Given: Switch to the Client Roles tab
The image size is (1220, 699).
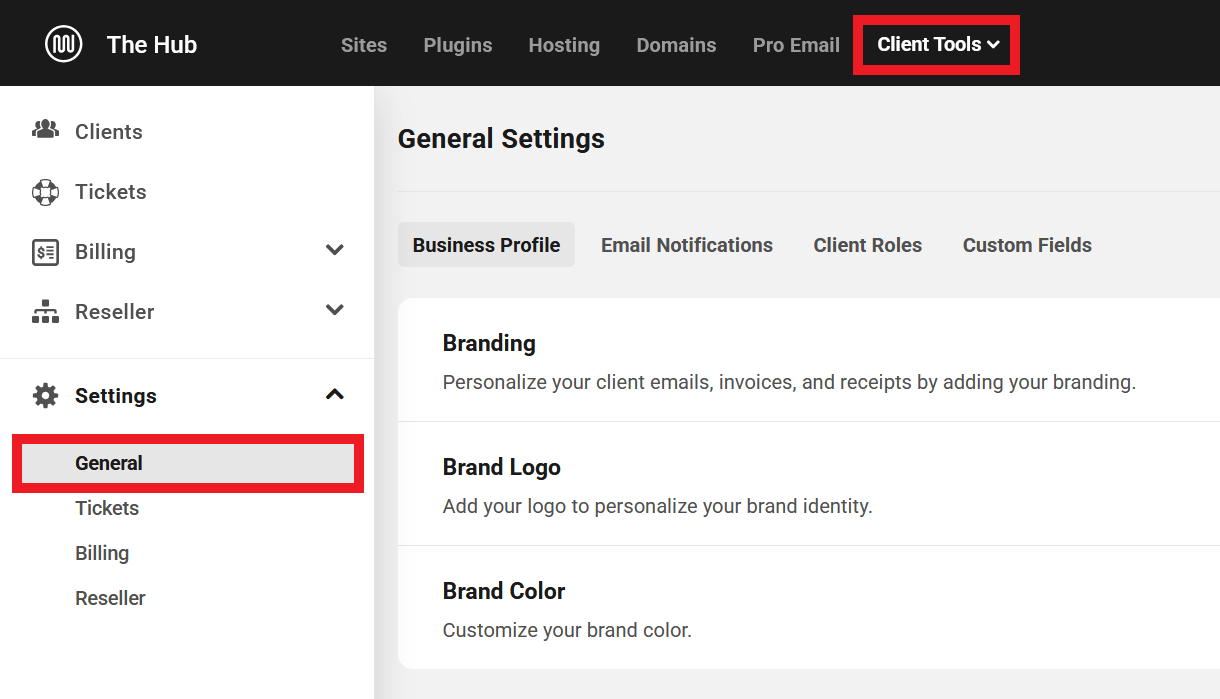Looking at the screenshot, I should (x=868, y=245).
